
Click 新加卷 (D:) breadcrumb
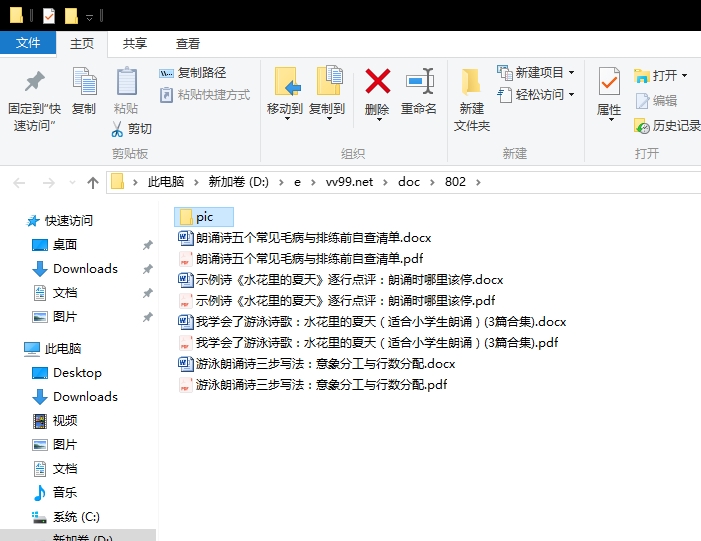[239, 182]
